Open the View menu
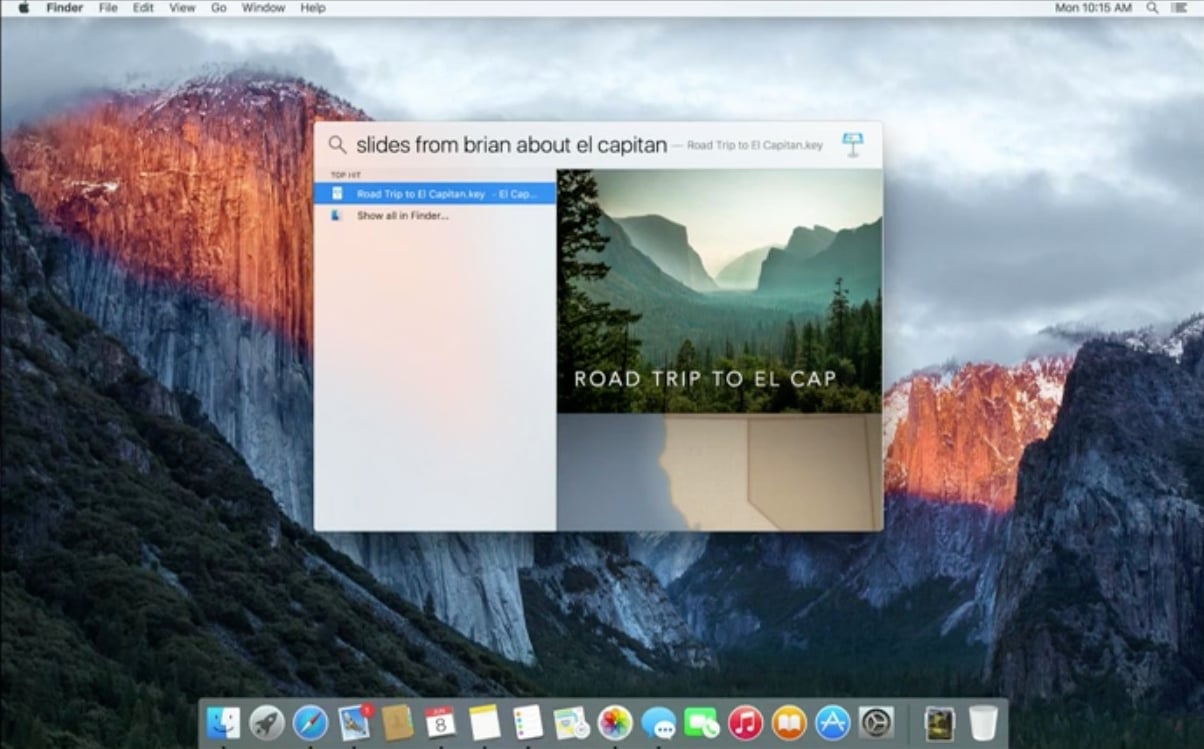The height and width of the screenshot is (749, 1204). [x=182, y=7]
